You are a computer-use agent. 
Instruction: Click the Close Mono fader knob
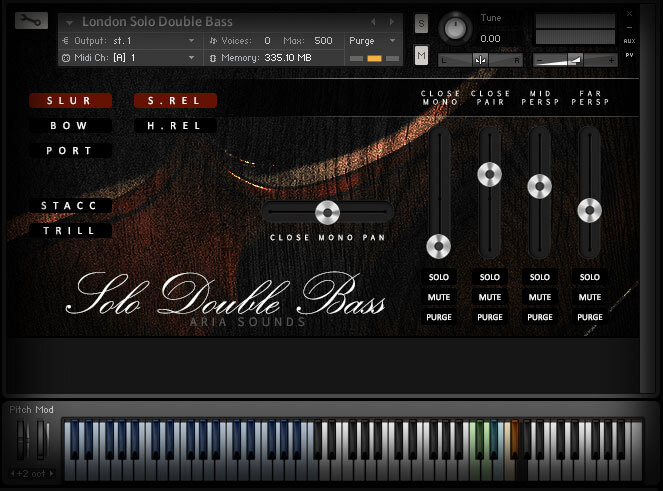(438, 246)
